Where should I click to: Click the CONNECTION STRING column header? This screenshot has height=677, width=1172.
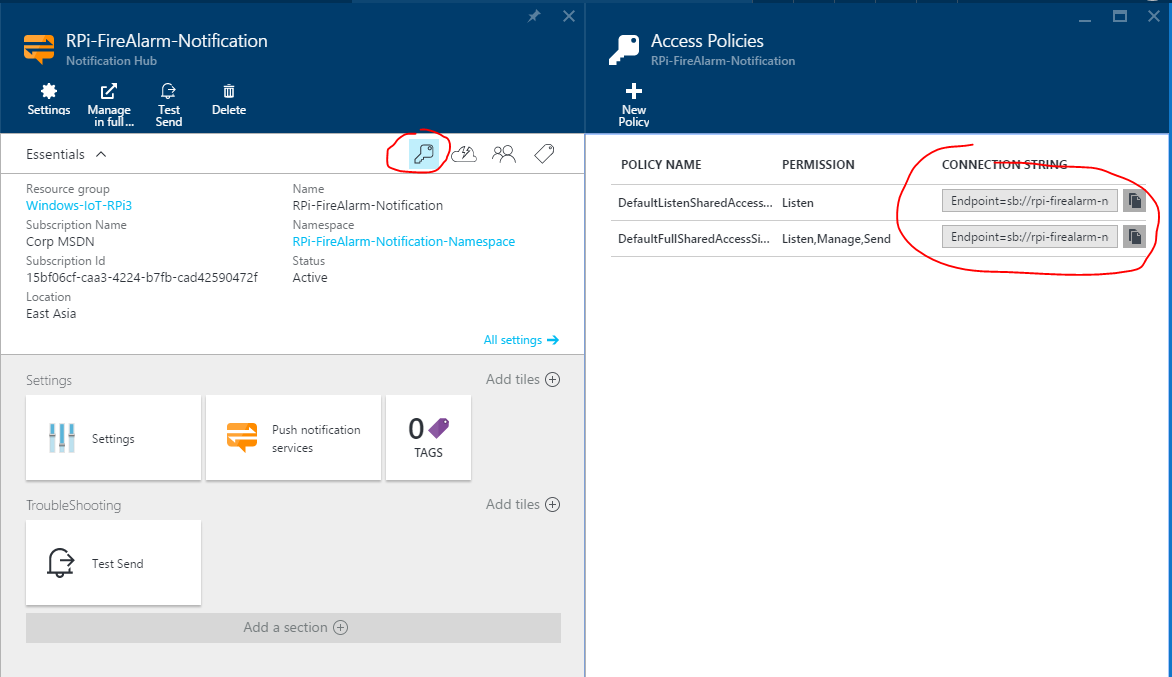click(1004, 164)
